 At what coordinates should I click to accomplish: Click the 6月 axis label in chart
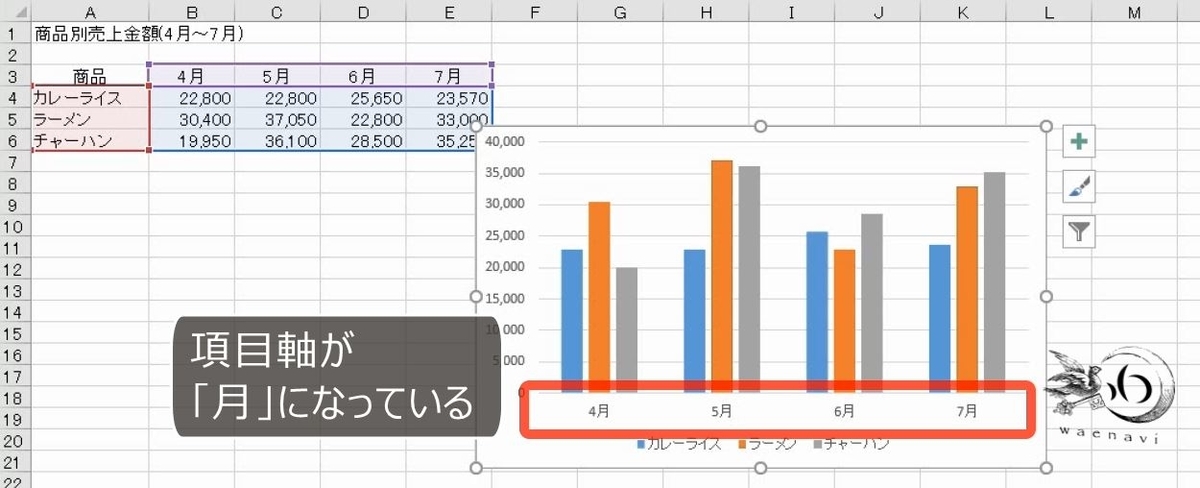[843, 410]
